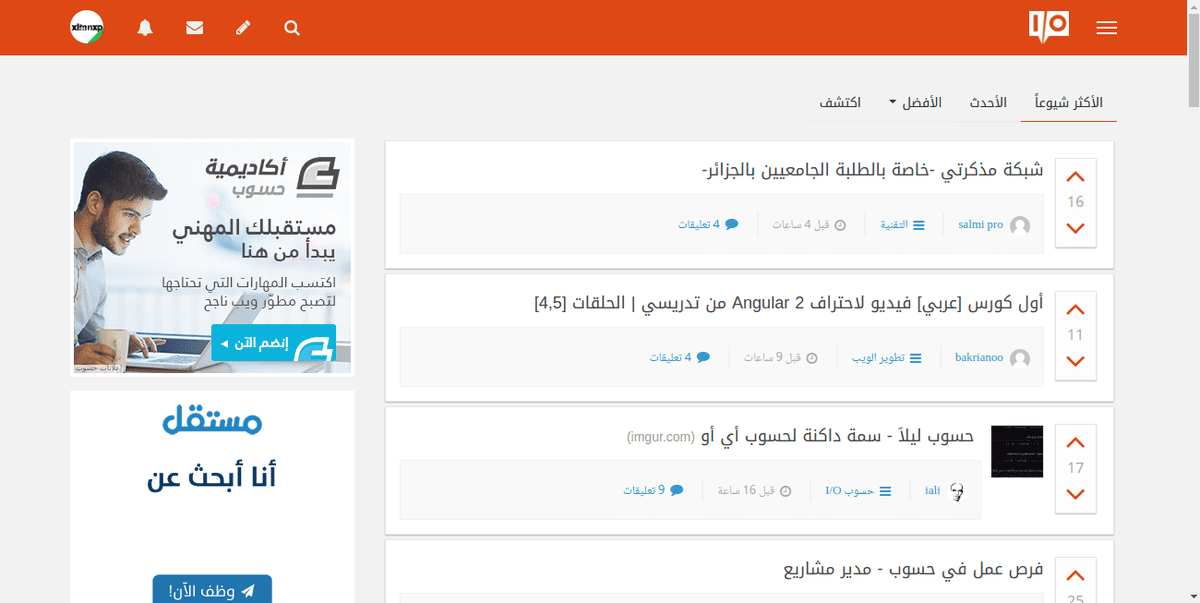Click the vote count 11
Screen dimensions: 1200x603
[1076, 335]
